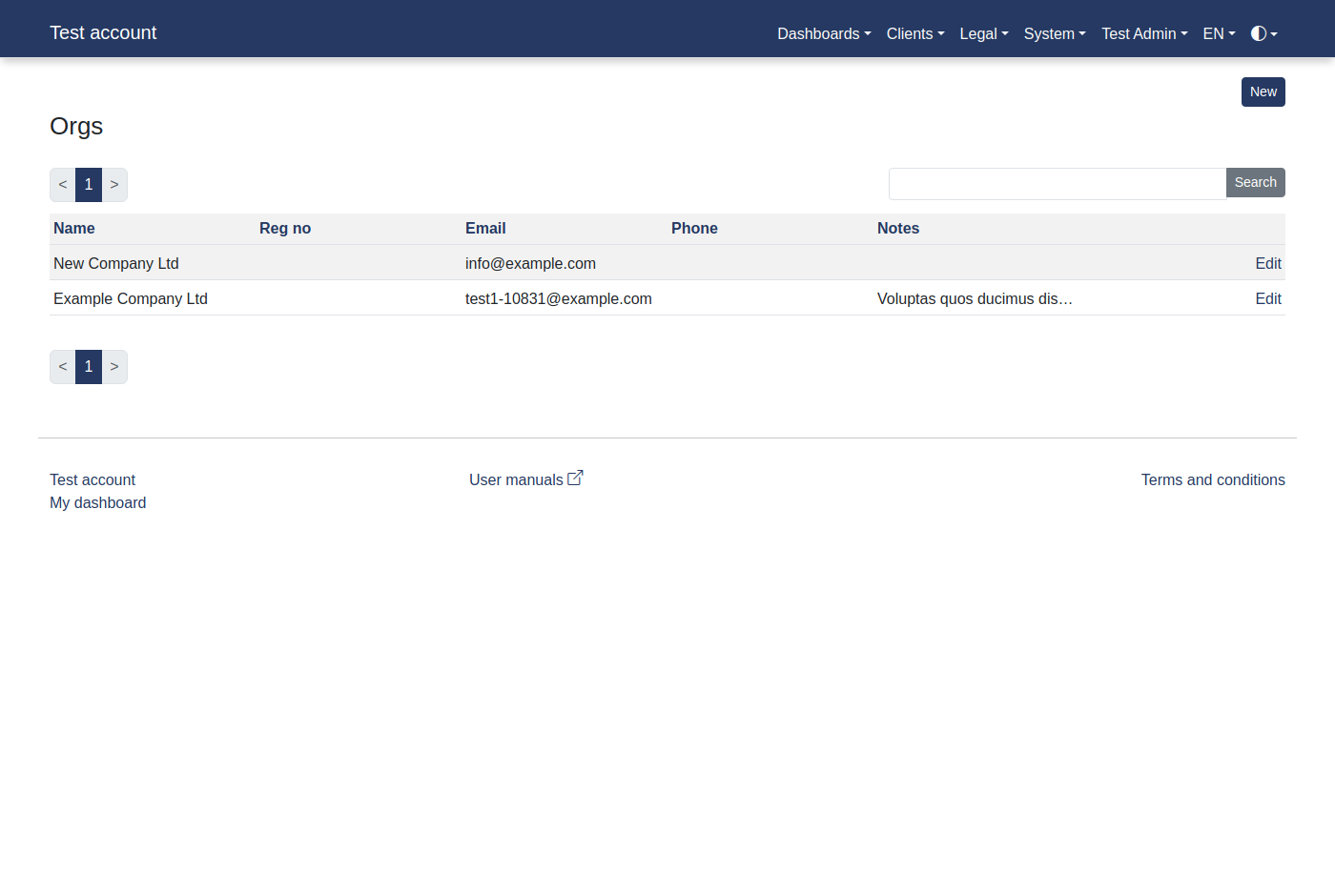Select page 1 in top pagination
The width and height of the screenshot is (1335, 896).
click(x=89, y=185)
